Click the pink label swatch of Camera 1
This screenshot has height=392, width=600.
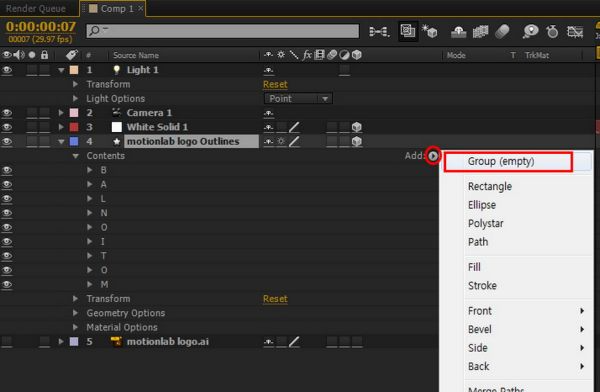click(x=74, y=113)
